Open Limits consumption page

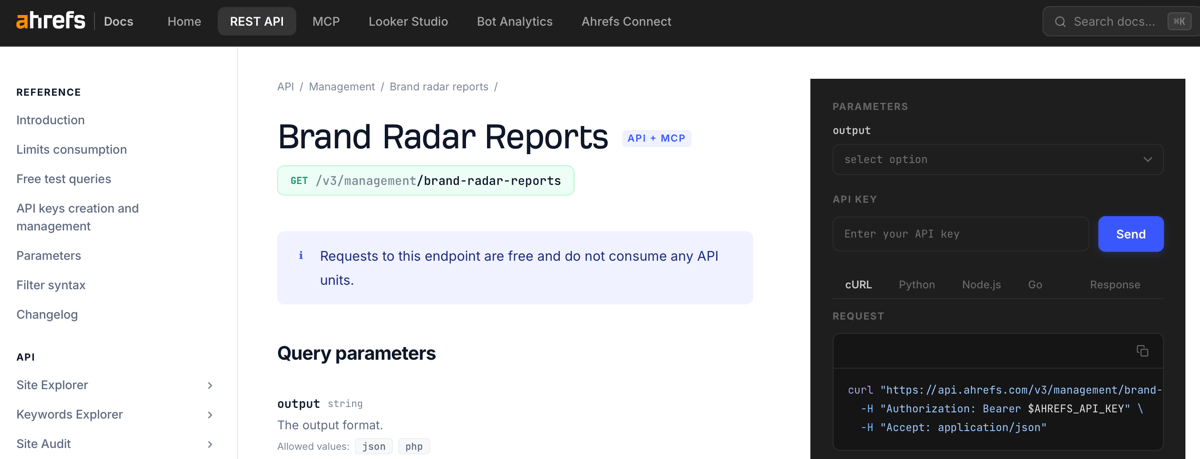pyautogui.click(x=71, y=150)
